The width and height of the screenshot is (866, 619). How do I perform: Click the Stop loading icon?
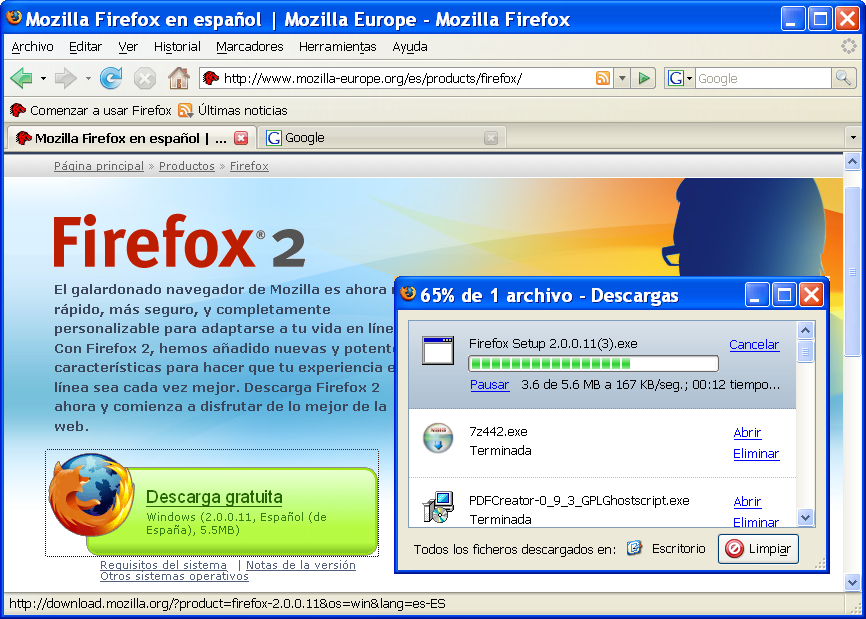tap(145, 78)
